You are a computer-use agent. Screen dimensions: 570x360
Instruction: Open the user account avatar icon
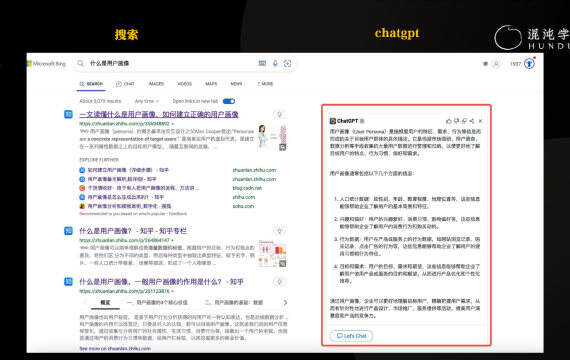pyautogui.click(x=496, y=64)
